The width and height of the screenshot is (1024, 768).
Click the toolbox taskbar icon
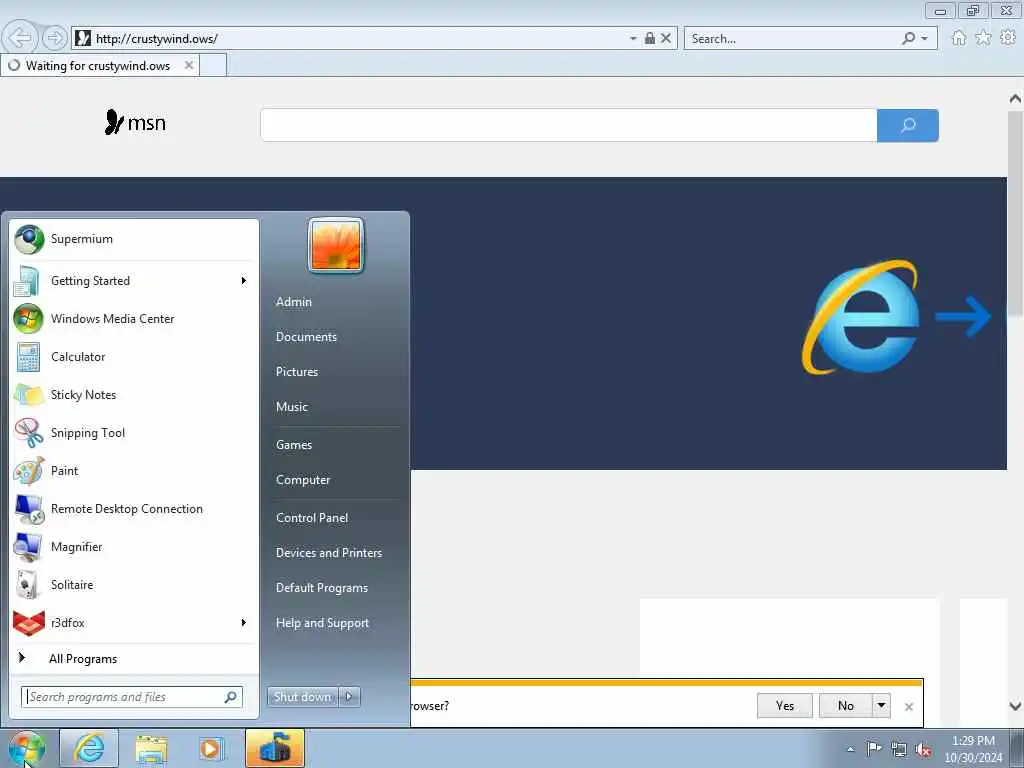275,748
